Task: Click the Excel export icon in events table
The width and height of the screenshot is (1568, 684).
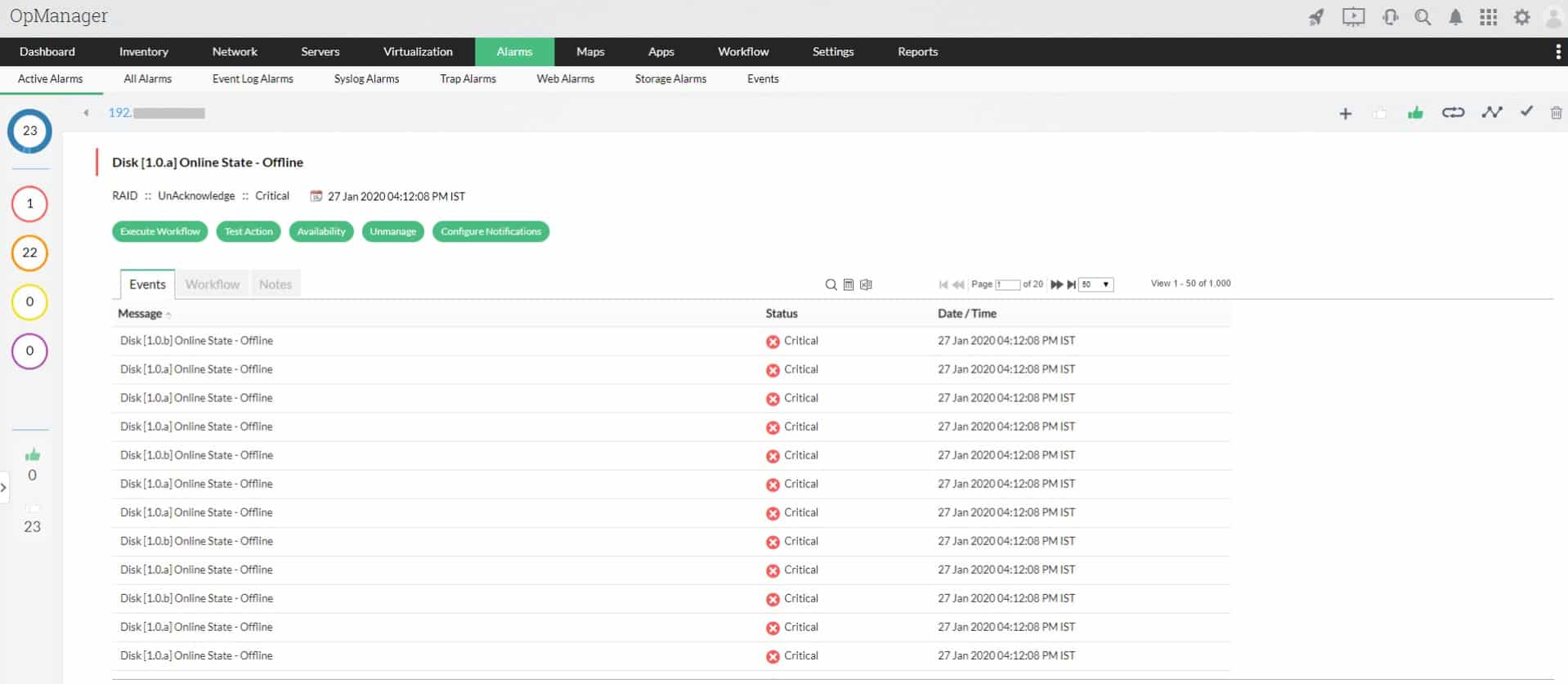Action: click(866, 284)
